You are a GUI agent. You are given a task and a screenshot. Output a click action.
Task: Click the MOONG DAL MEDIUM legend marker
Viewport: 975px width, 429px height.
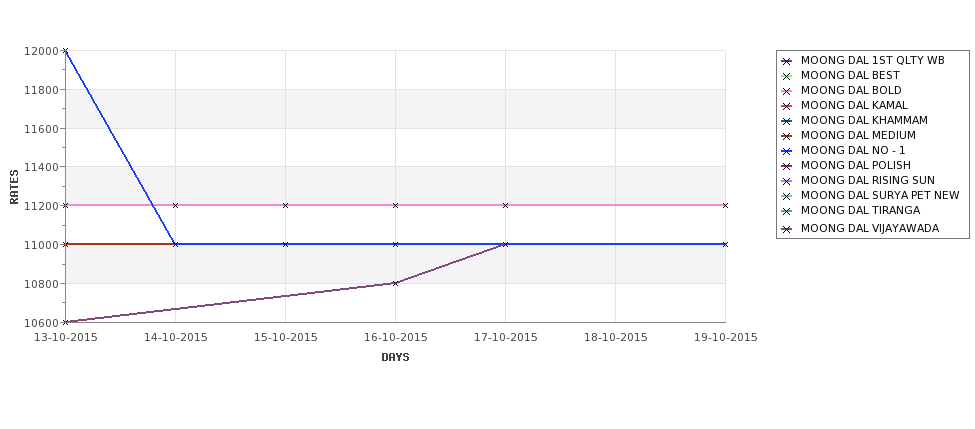click(x=787, y=136)
